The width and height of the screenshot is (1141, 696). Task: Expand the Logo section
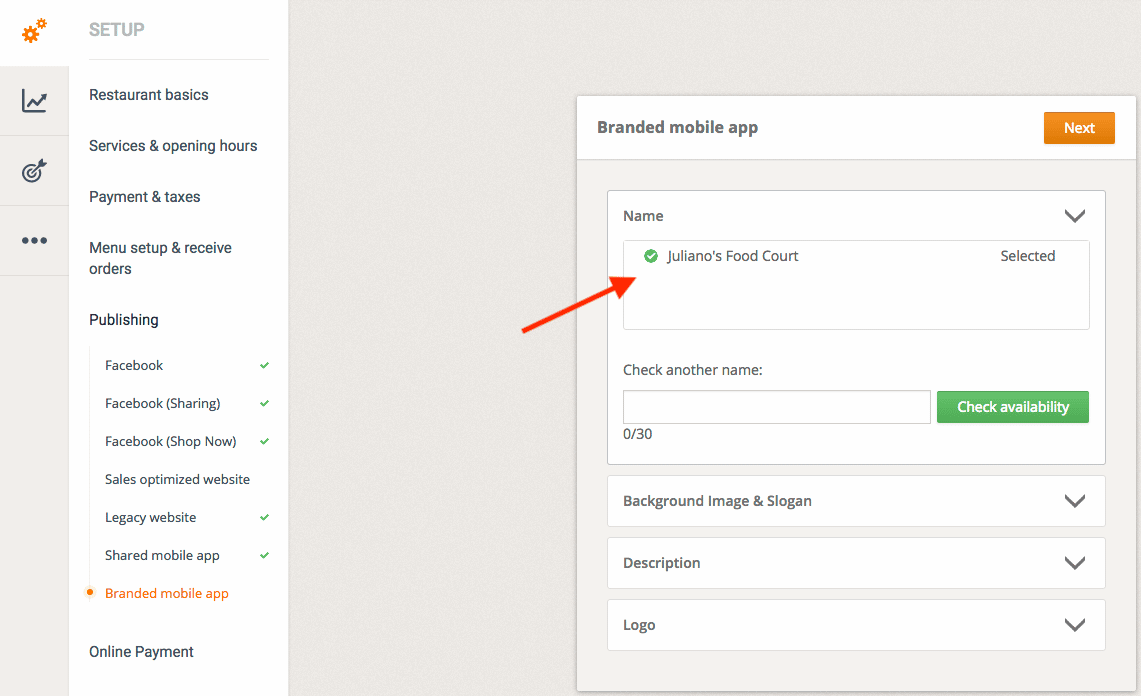coord(1075,625)
